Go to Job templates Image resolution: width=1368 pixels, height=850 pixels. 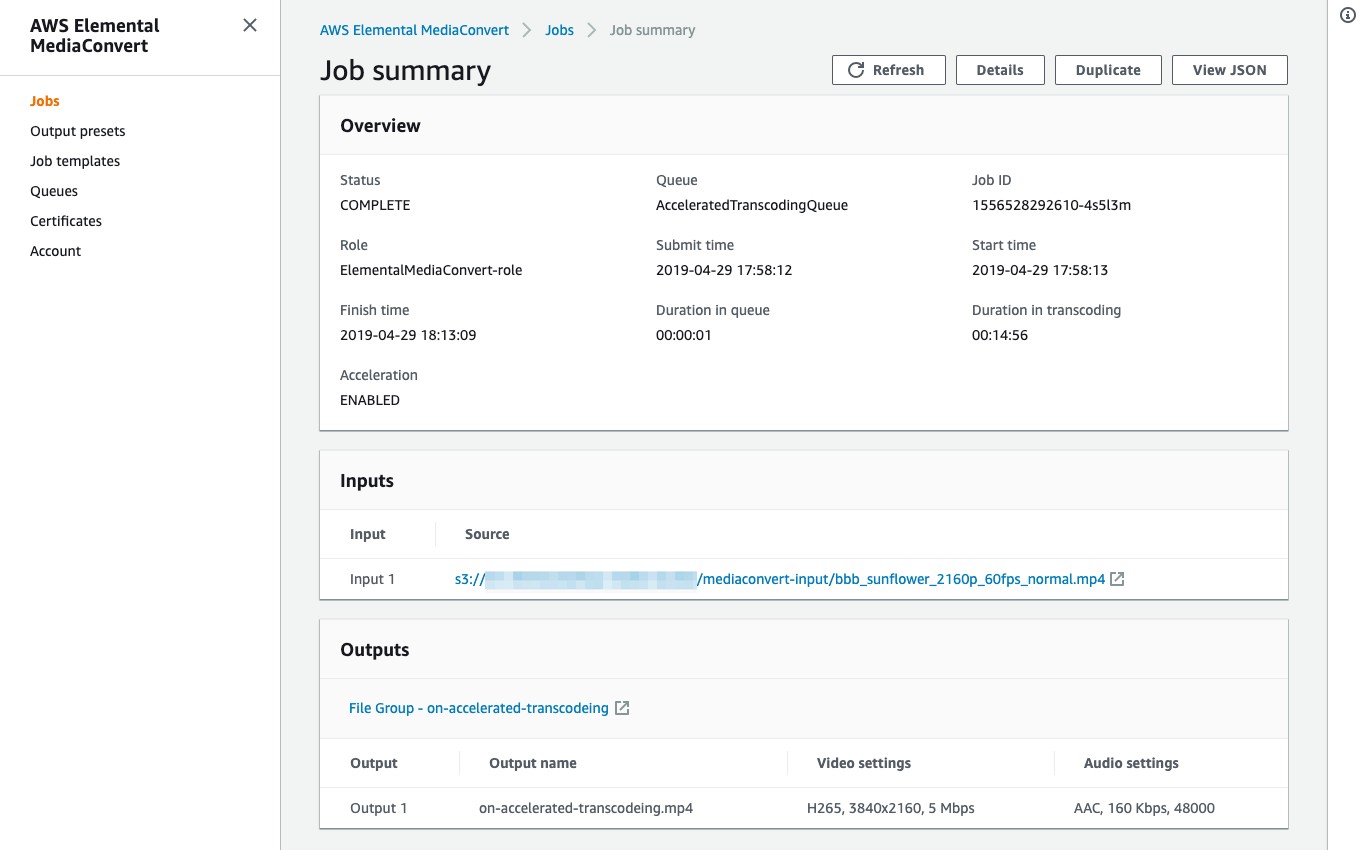pos(75,161)
